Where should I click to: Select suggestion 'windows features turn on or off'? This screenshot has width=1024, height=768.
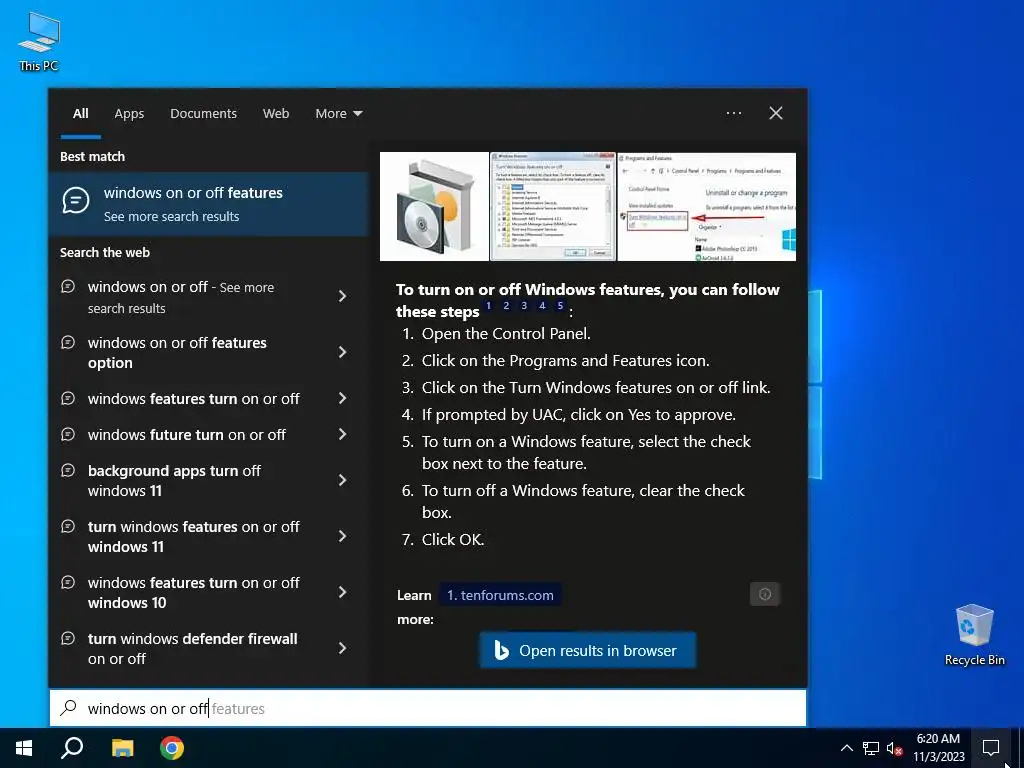pyautogui.click(x=193, y=398)
